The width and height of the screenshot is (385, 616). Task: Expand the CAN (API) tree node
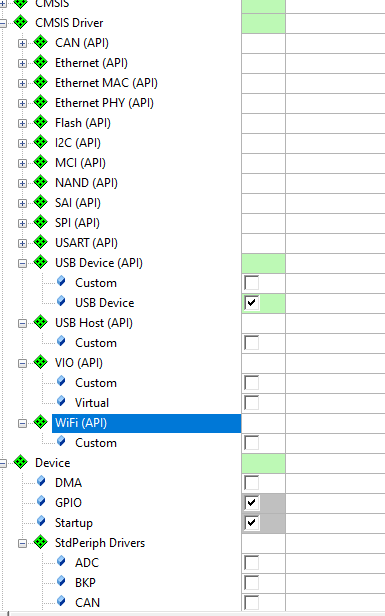point(22,44)
